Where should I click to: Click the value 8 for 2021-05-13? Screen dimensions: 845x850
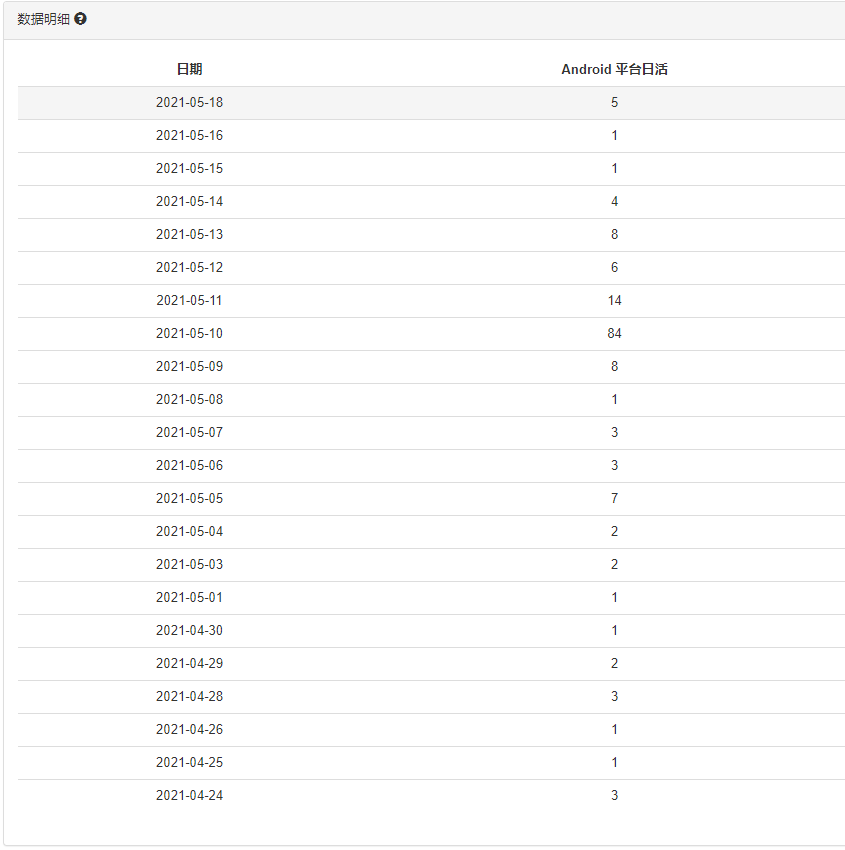[x=614, y=235]
